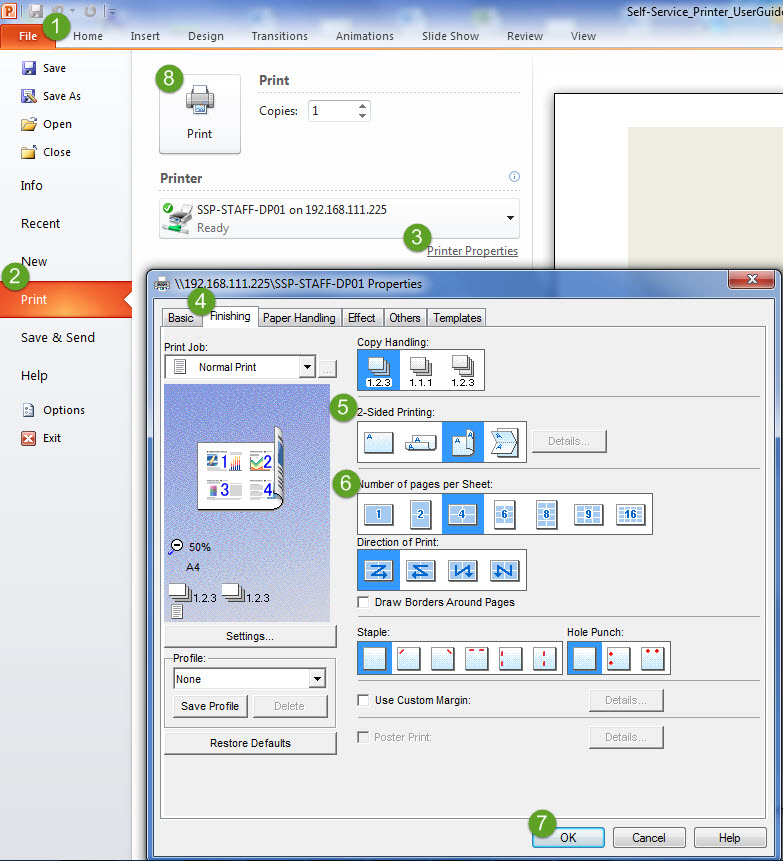The height and width of the screenshot is (861, 783).
Task: Switch to the Paper Handling tab
Action: [x=299, y=318]
